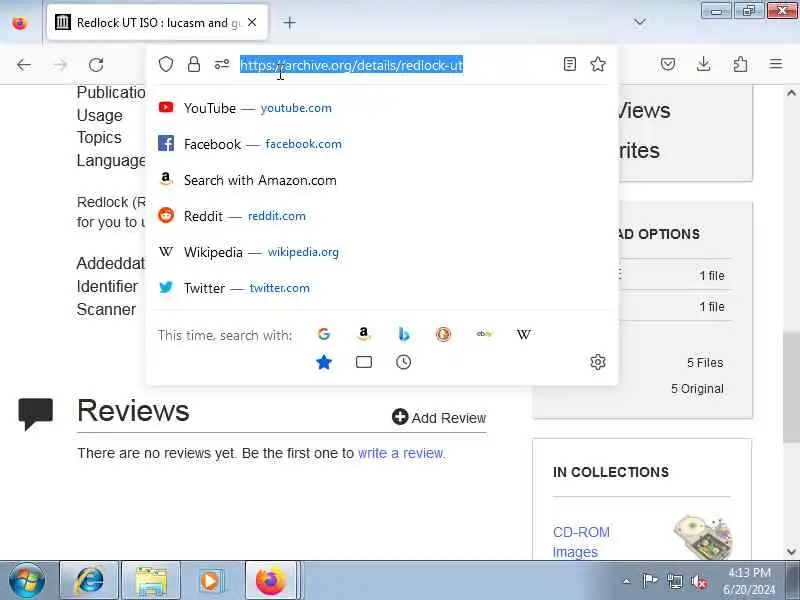The height and width of the screenshot is (600, 800).
Task: Search this time with Amazon icon
Action: tap(363, 334)
